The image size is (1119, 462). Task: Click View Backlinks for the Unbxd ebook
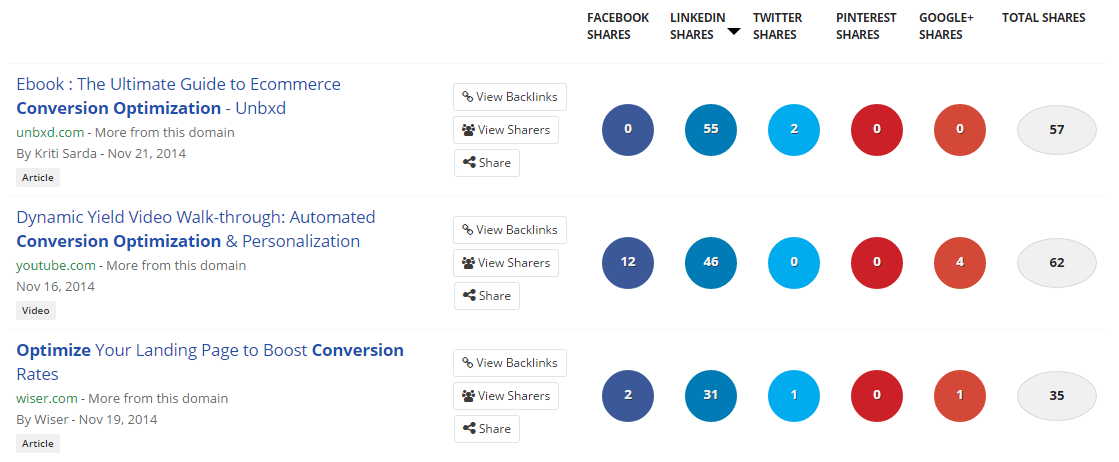(510, 97)
